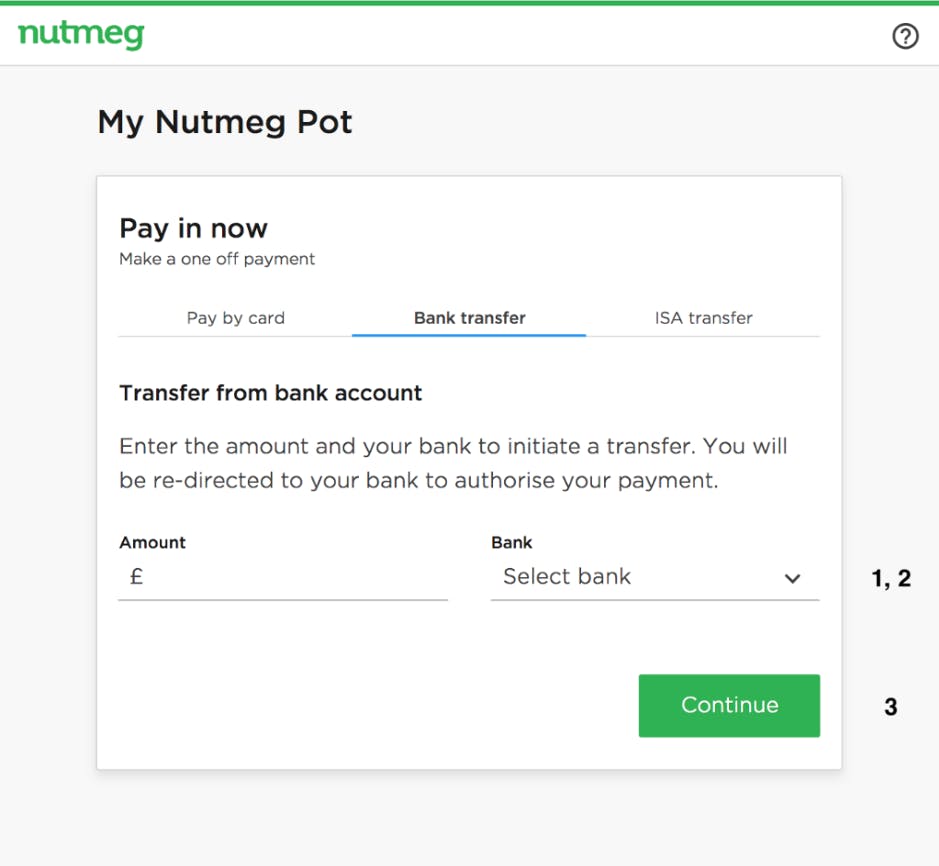Screen dimensions: 939x866
Task: Click the green Continue button
Action: point(729,705)
